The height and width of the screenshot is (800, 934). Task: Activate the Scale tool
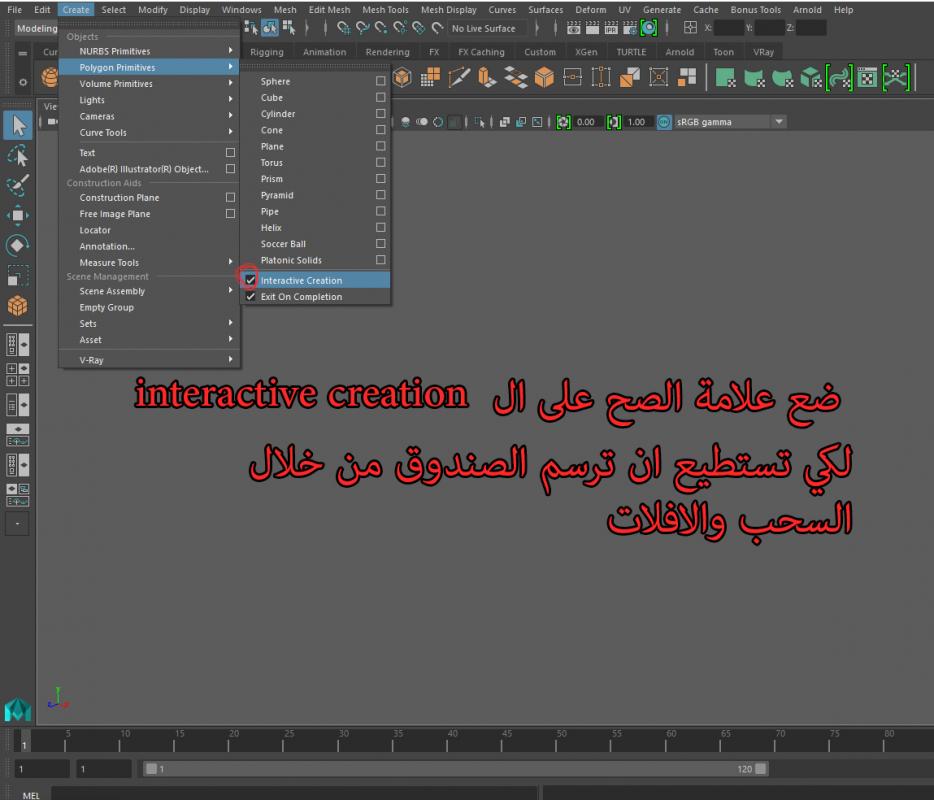click(18, 275)
